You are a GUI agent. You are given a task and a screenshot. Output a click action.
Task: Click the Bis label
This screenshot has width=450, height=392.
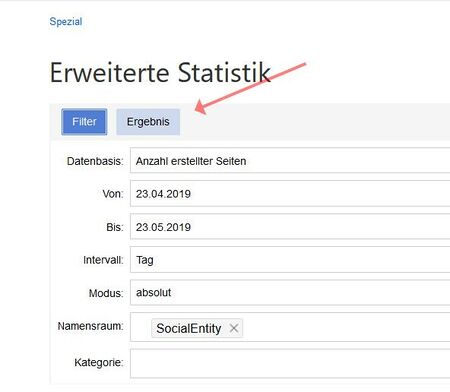[x=115, y=227]
